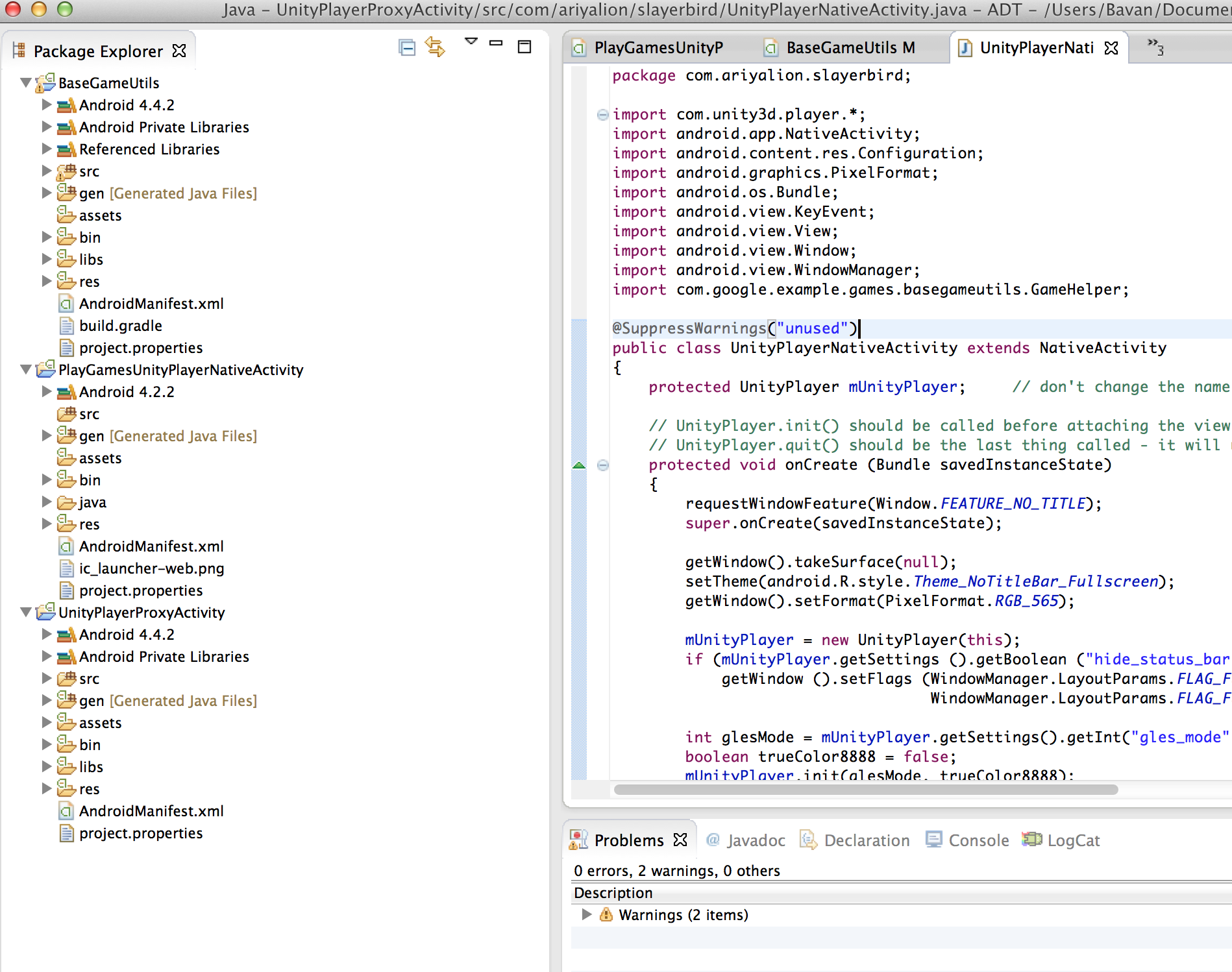Expand the Warnings (2 items) group
Screen dimensions: 1232x972
(x=587, y=915)
